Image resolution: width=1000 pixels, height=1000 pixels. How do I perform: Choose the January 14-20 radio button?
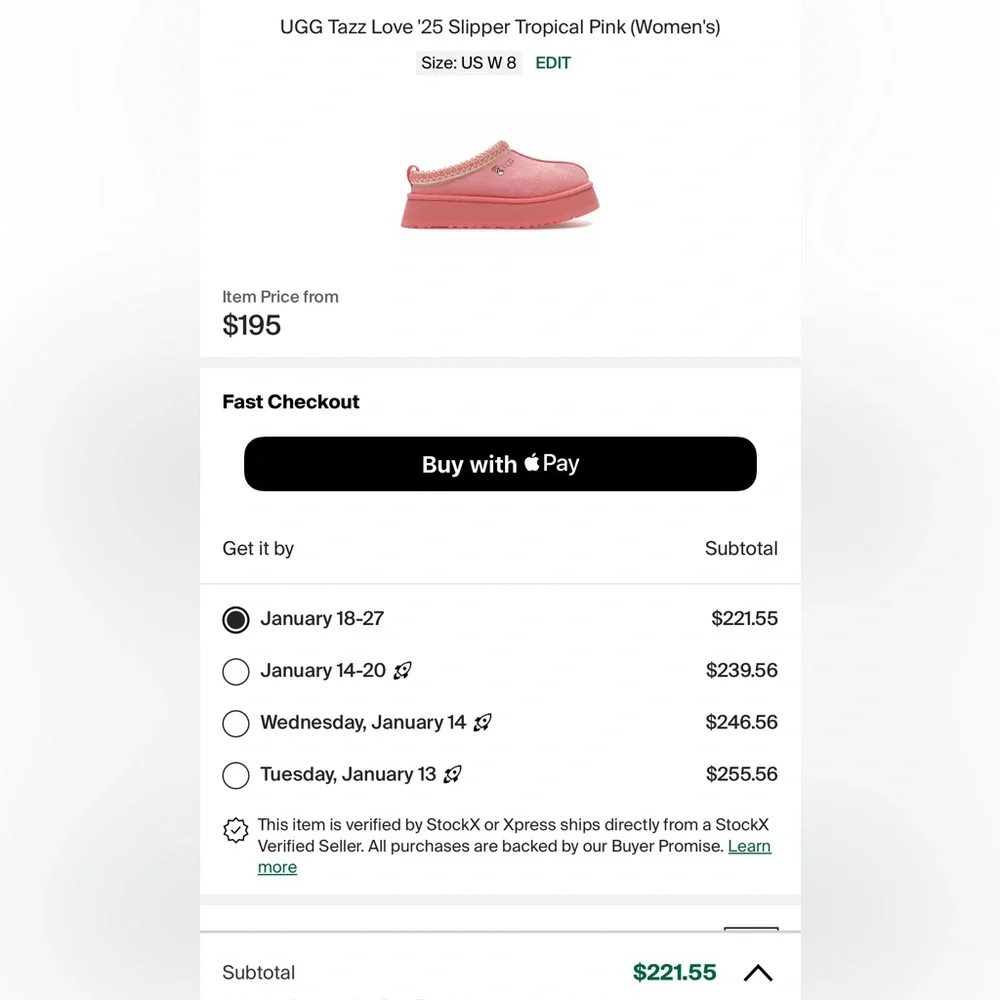pos(236,671)
